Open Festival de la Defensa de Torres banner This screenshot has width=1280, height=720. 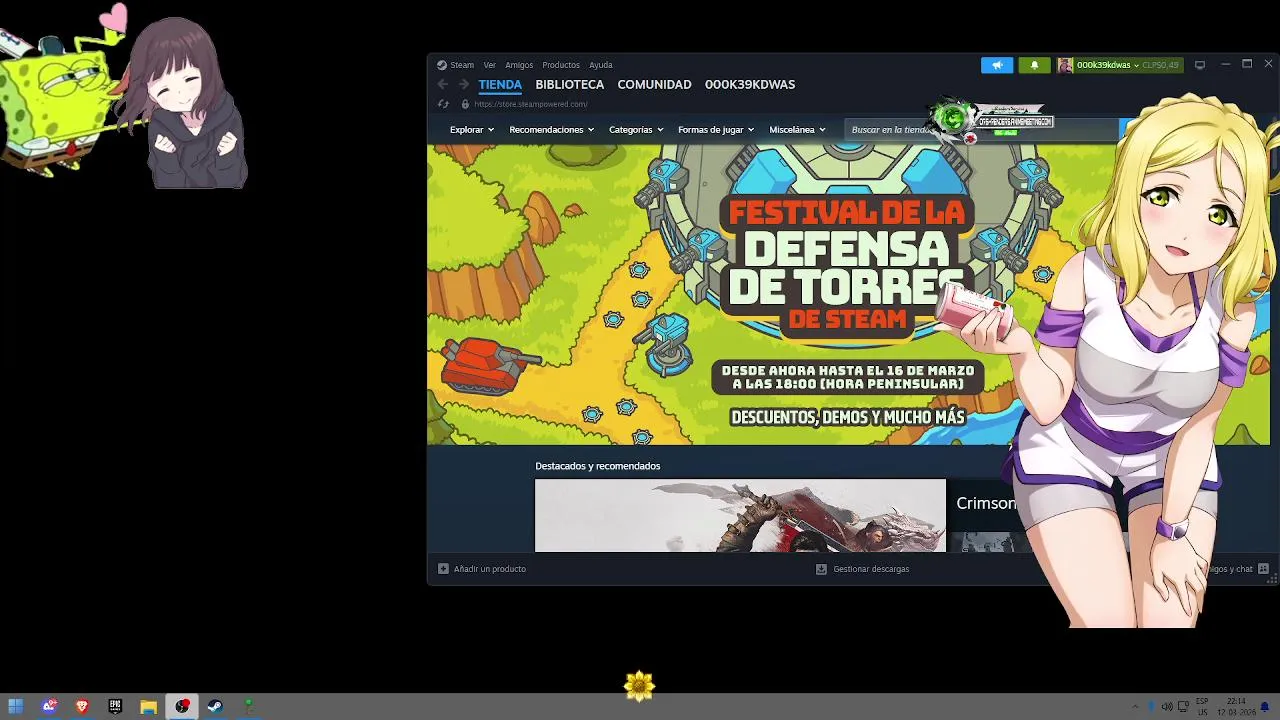[x=848, y=295]
